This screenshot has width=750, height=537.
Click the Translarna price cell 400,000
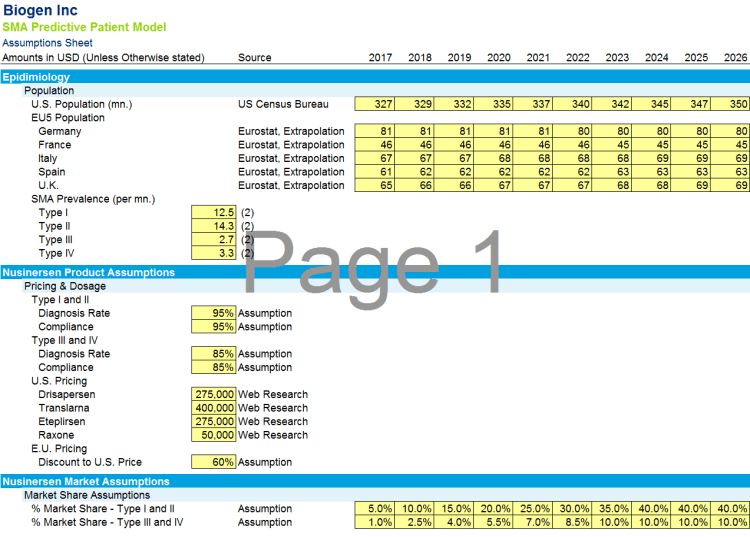[x=214, y=408]
